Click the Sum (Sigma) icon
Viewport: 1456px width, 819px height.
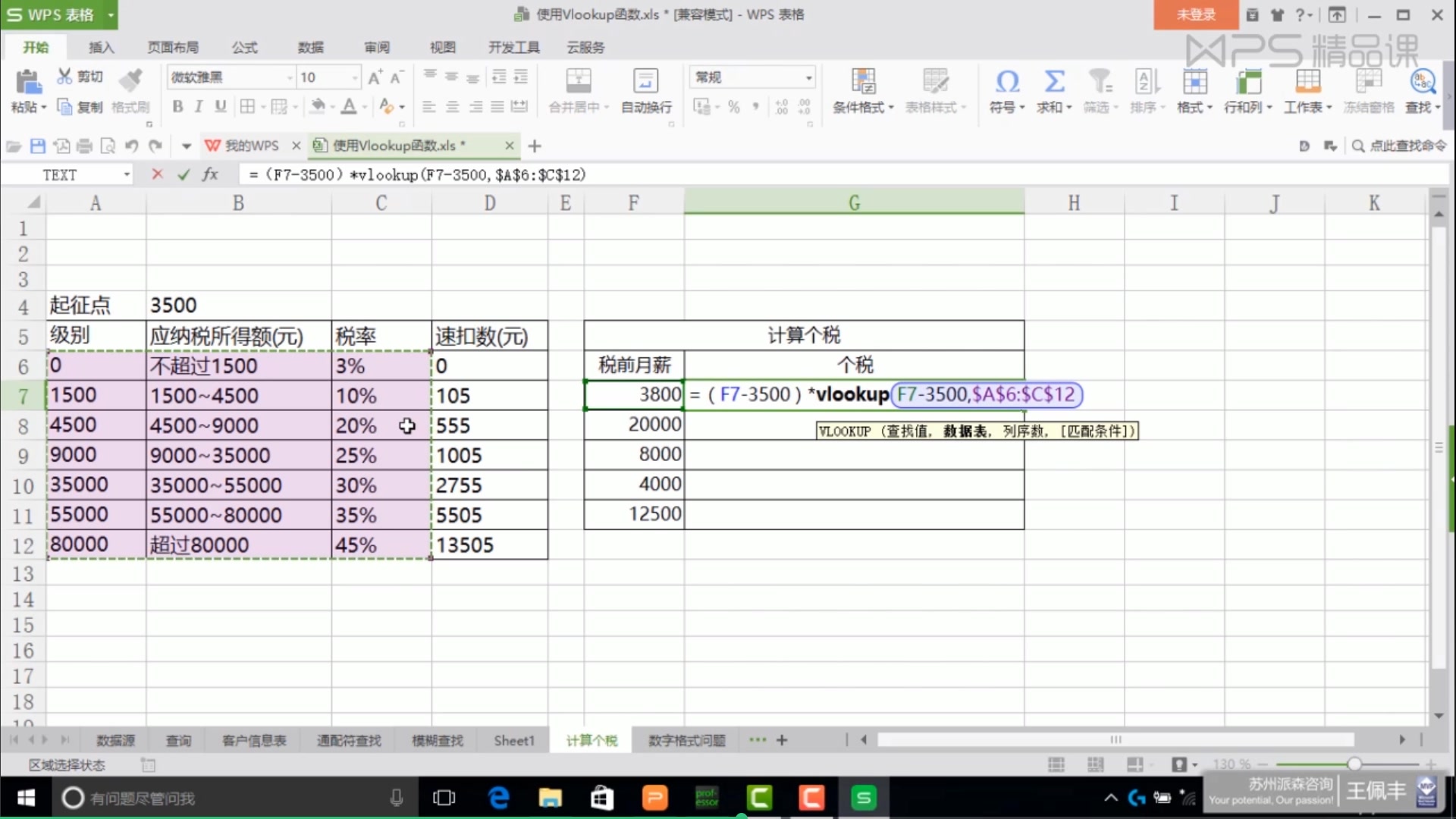pyautogui.click(x=1054, y=80)
